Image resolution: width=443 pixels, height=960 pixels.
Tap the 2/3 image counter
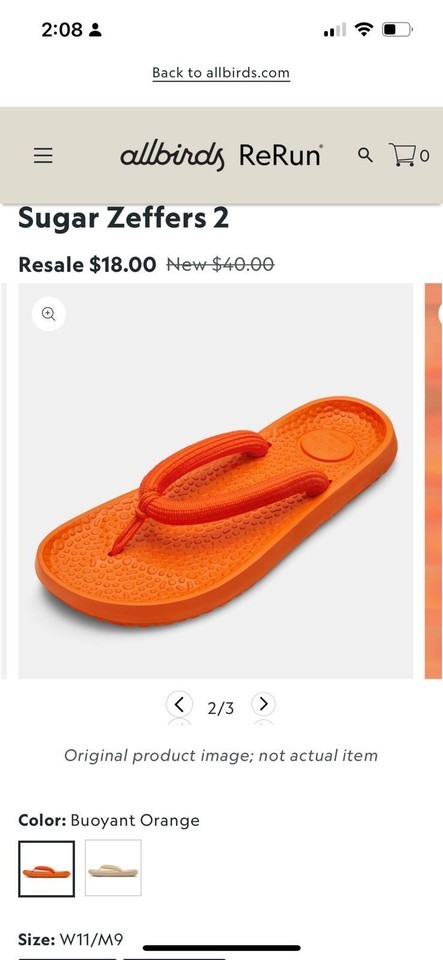[x=221, y=708]
